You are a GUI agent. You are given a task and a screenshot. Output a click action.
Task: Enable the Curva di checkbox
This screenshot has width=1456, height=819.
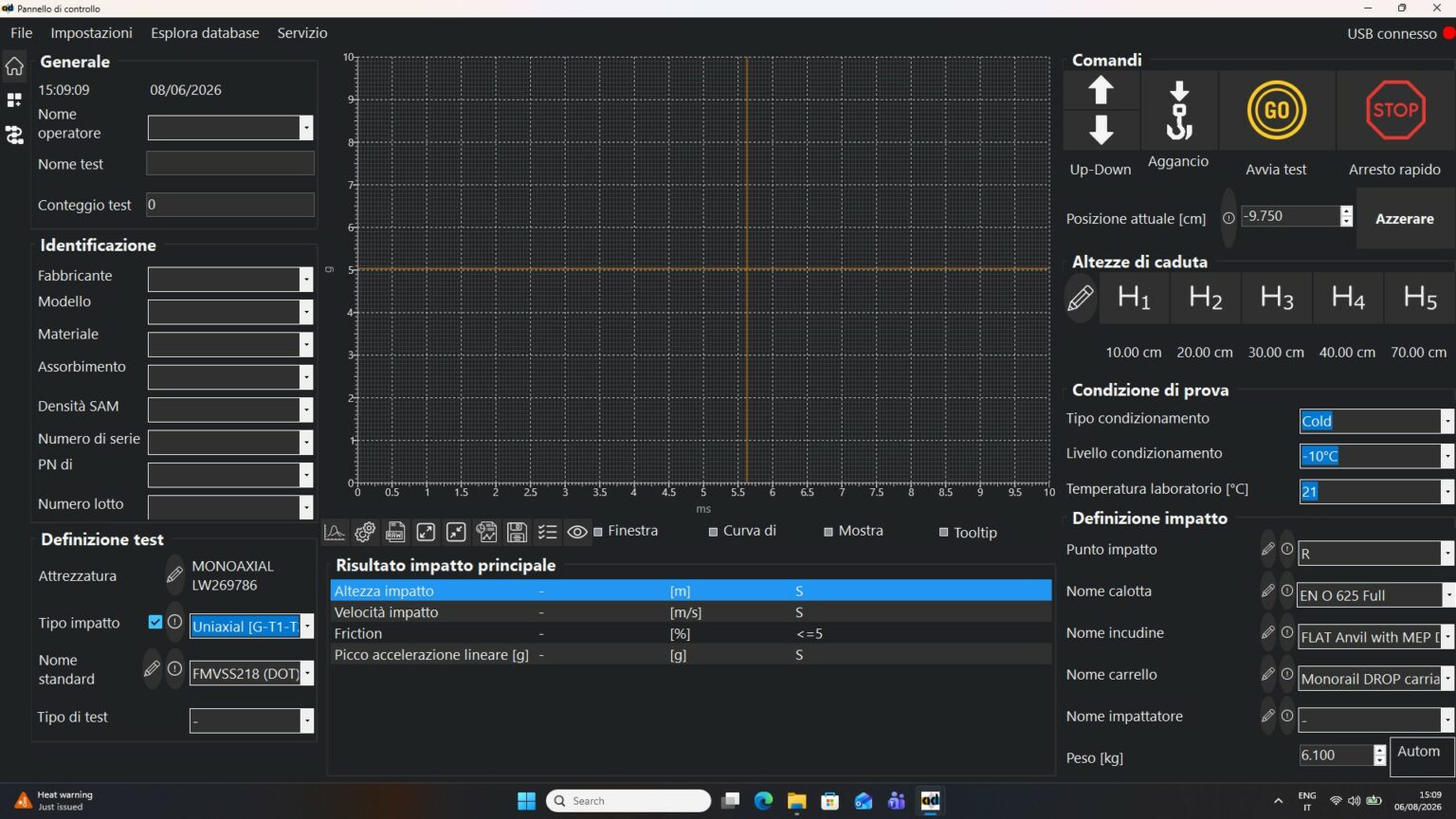click(x=713, y=532)
